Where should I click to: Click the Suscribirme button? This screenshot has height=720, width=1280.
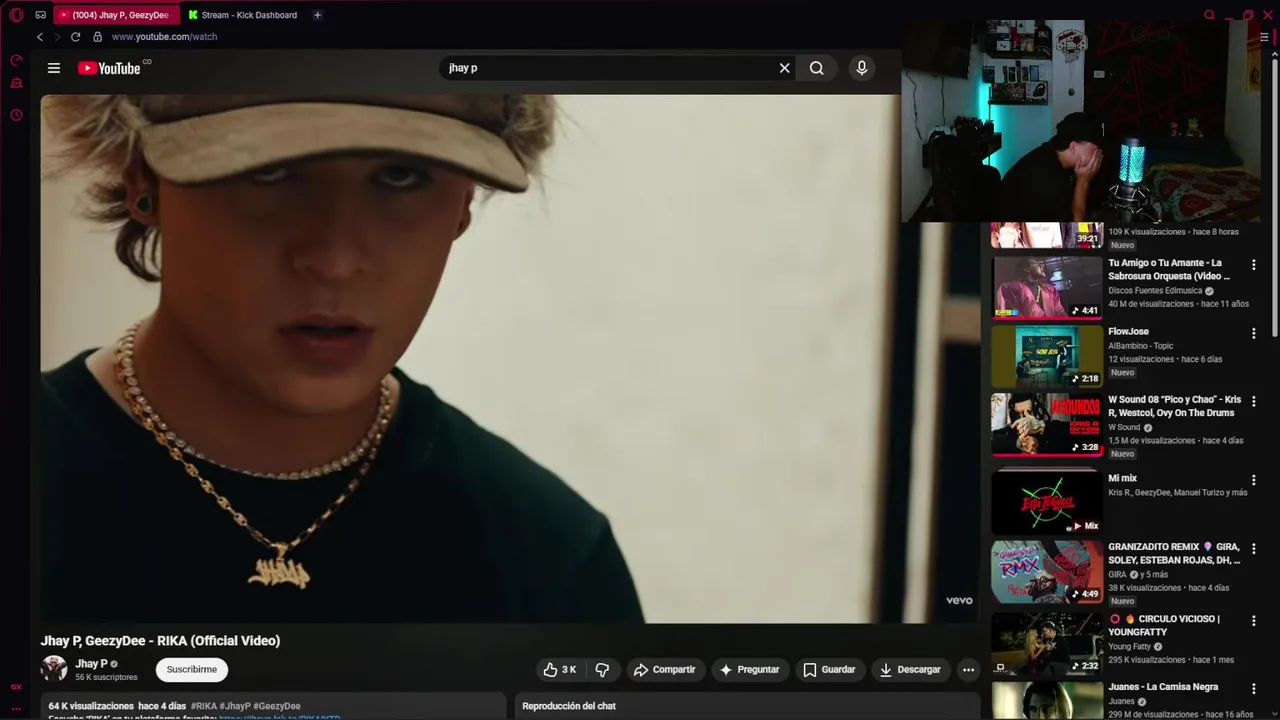tap(192, 670)
